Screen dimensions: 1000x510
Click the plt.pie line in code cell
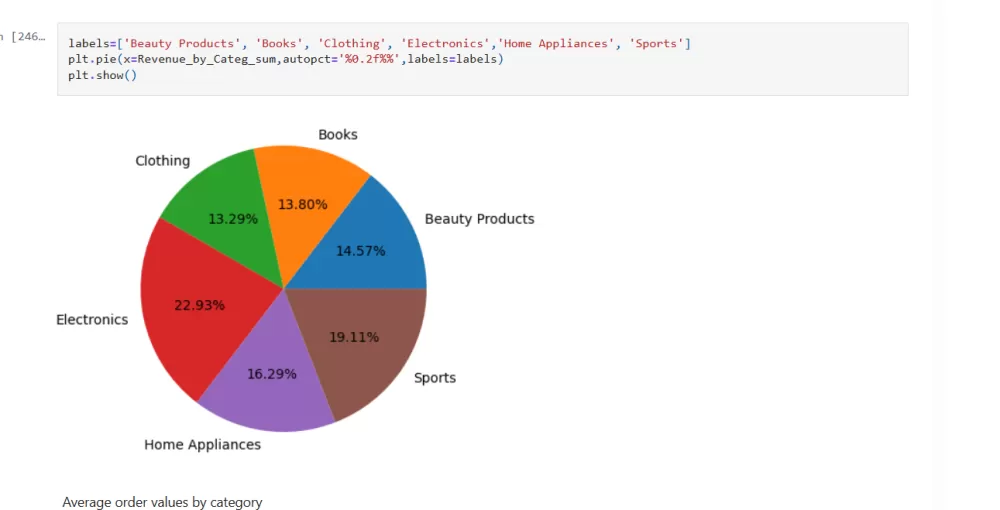pos(286,60)
